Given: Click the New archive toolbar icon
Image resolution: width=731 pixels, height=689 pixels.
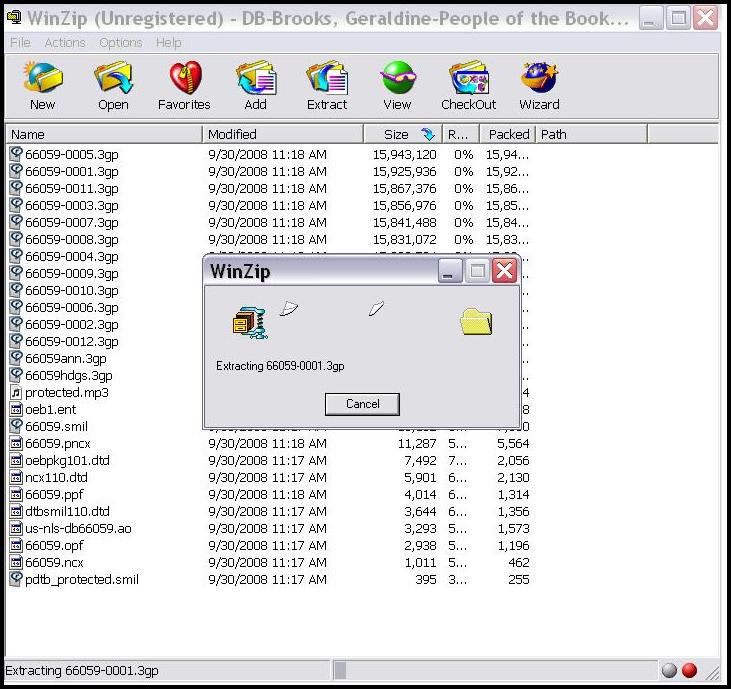Looking at the screenshot, I should click(42, 77).
